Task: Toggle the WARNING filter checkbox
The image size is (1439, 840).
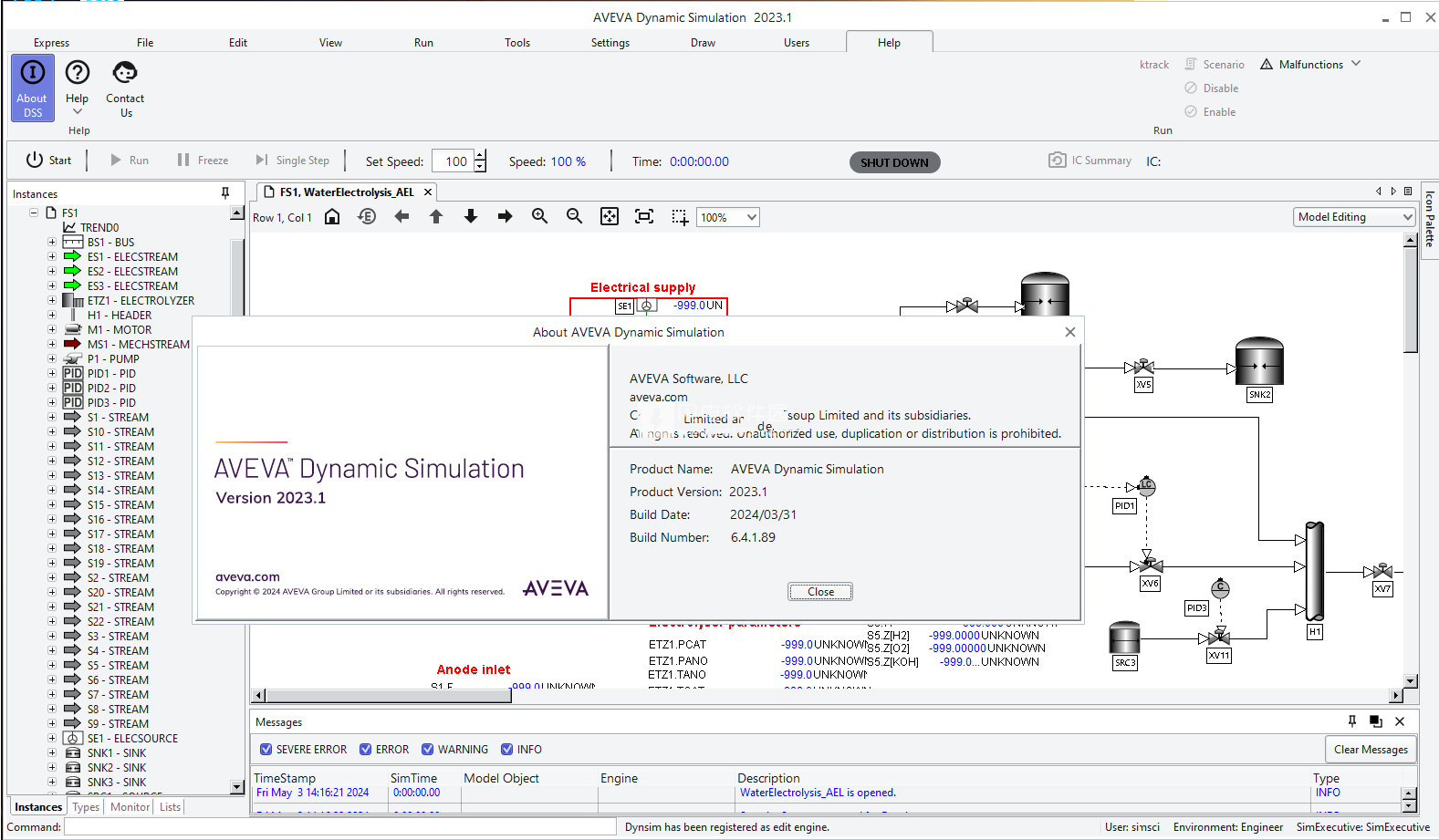Action: pyautogui.click(x=428, y=749)
